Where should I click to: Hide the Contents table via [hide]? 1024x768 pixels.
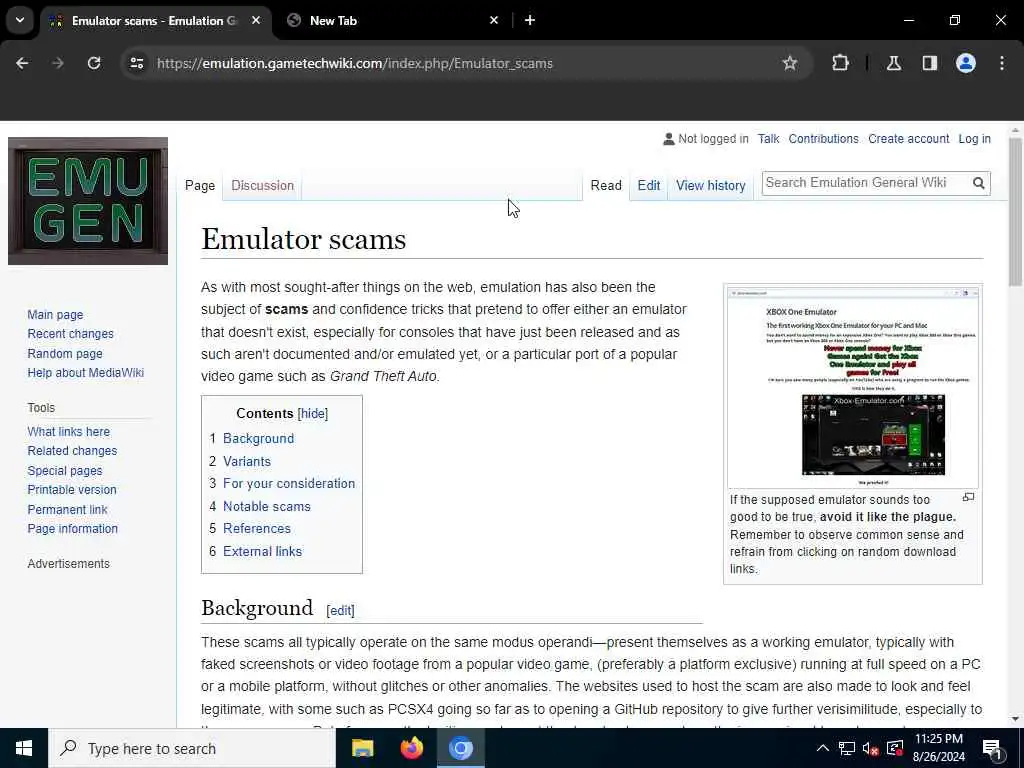pyautogui.click(x=313, y=413)
